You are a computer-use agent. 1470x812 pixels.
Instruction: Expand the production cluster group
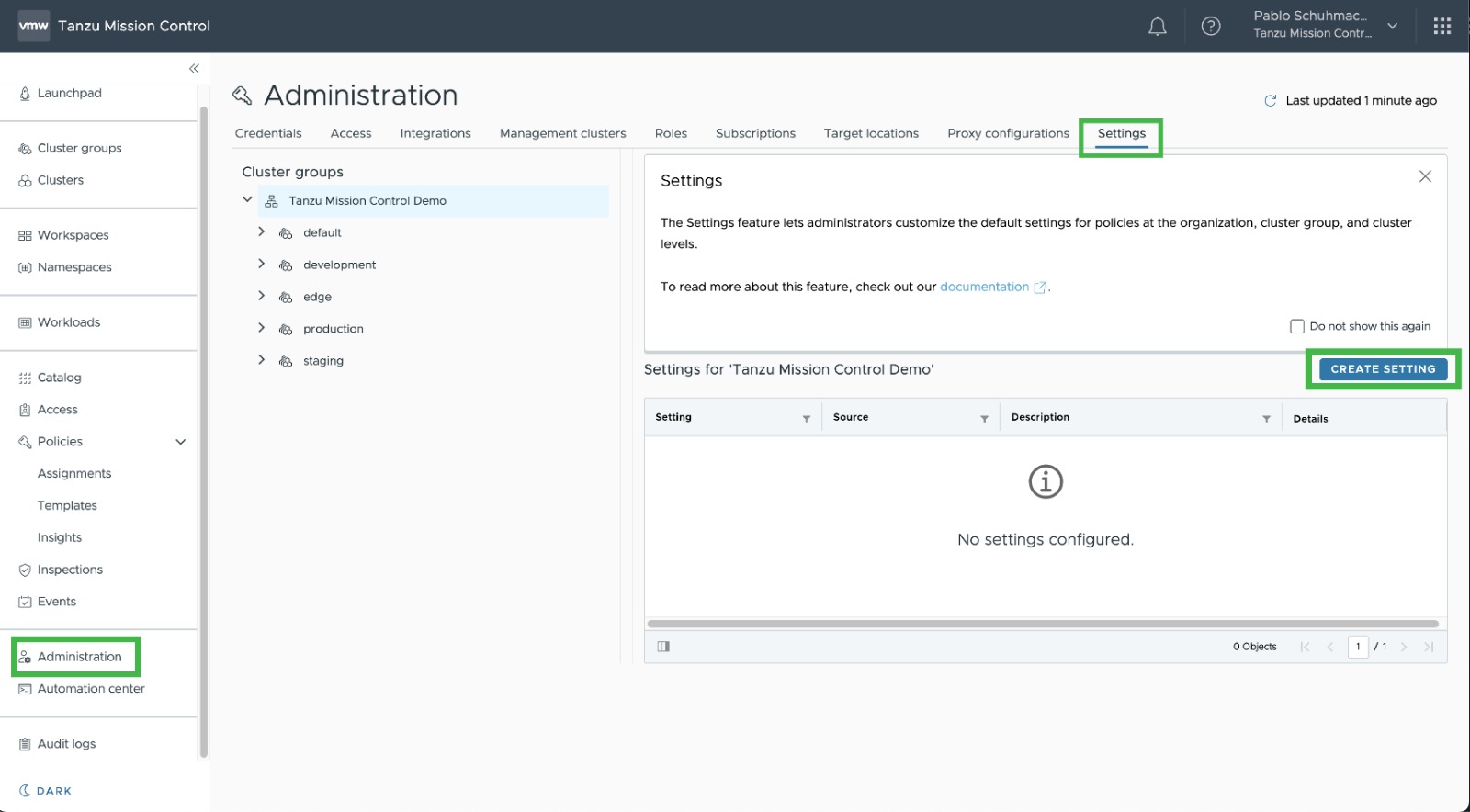(x=261, y=328)
